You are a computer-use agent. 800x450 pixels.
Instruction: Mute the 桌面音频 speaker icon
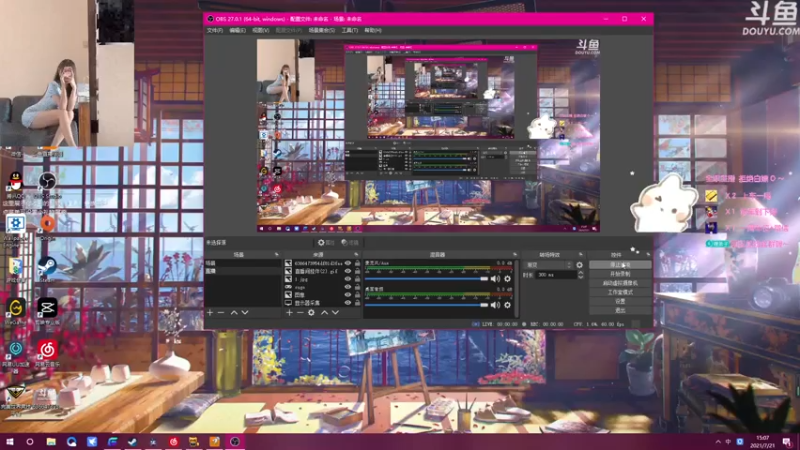click(495, 305)
